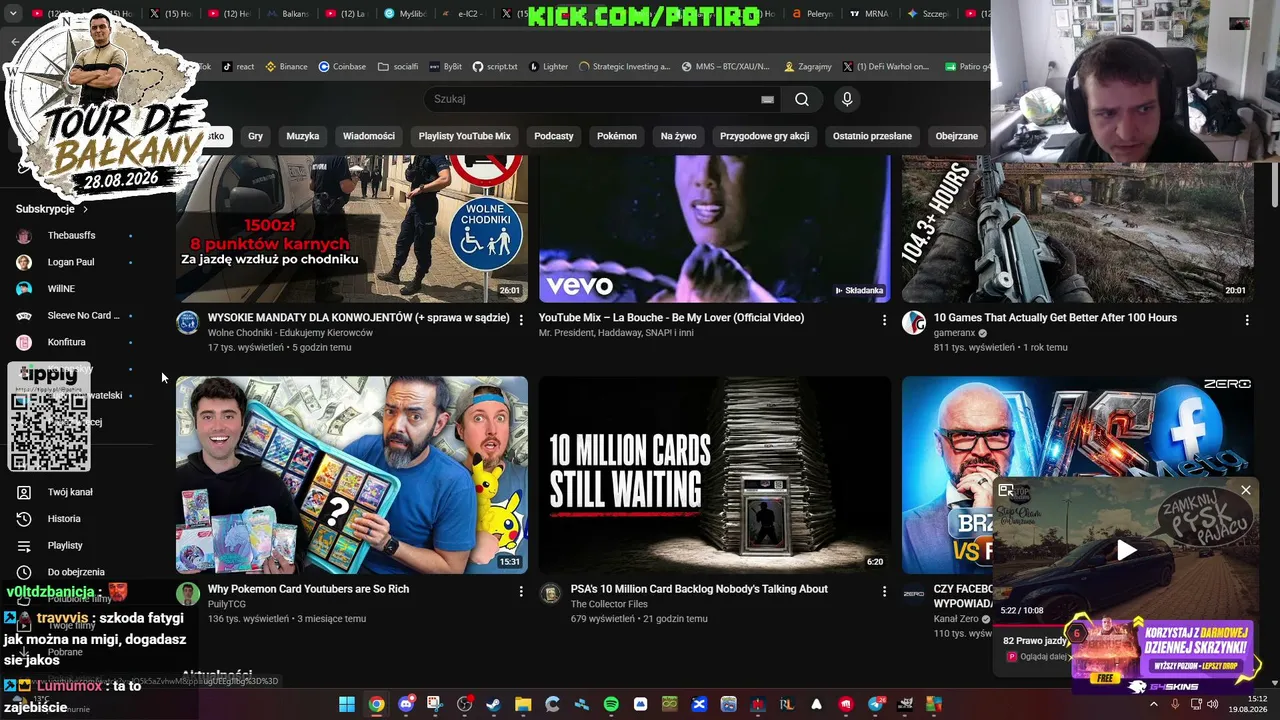Open gameranx channel avatar

914,322
